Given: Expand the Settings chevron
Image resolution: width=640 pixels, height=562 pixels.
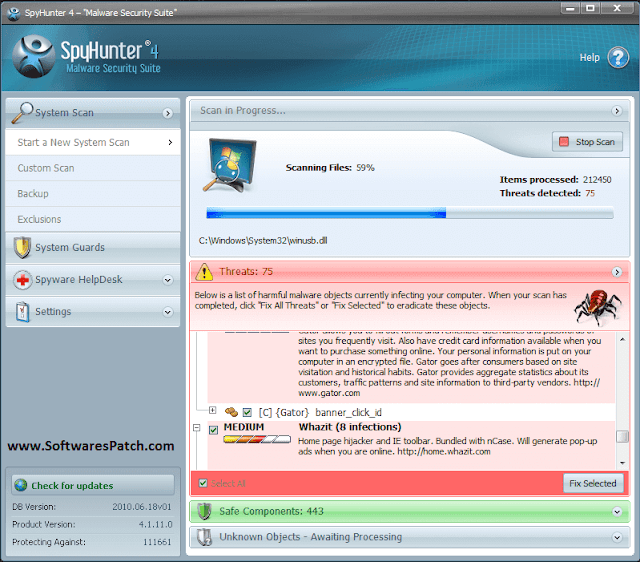Looking at the screenshot, I should [167, 312].
